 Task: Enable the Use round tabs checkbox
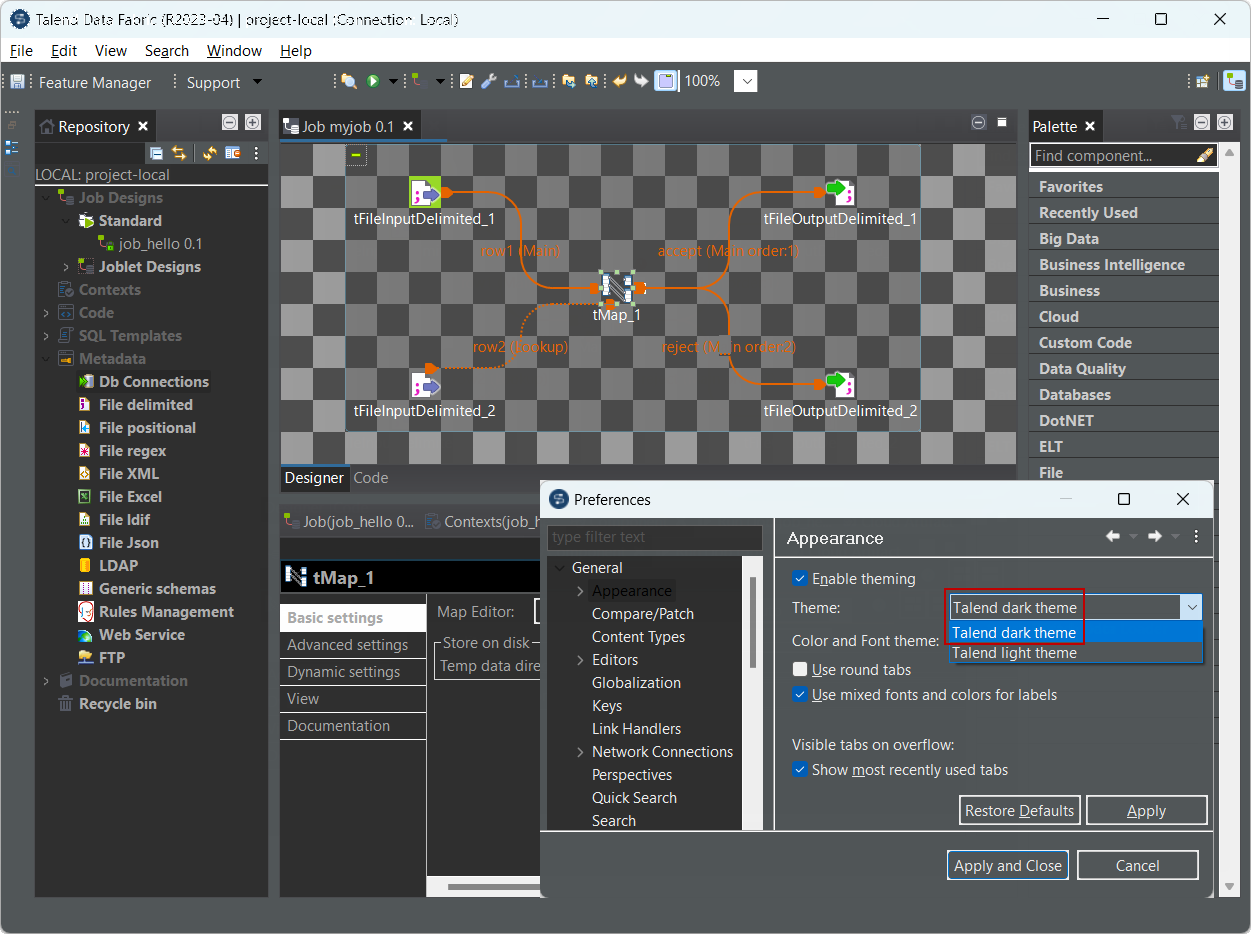800,669
